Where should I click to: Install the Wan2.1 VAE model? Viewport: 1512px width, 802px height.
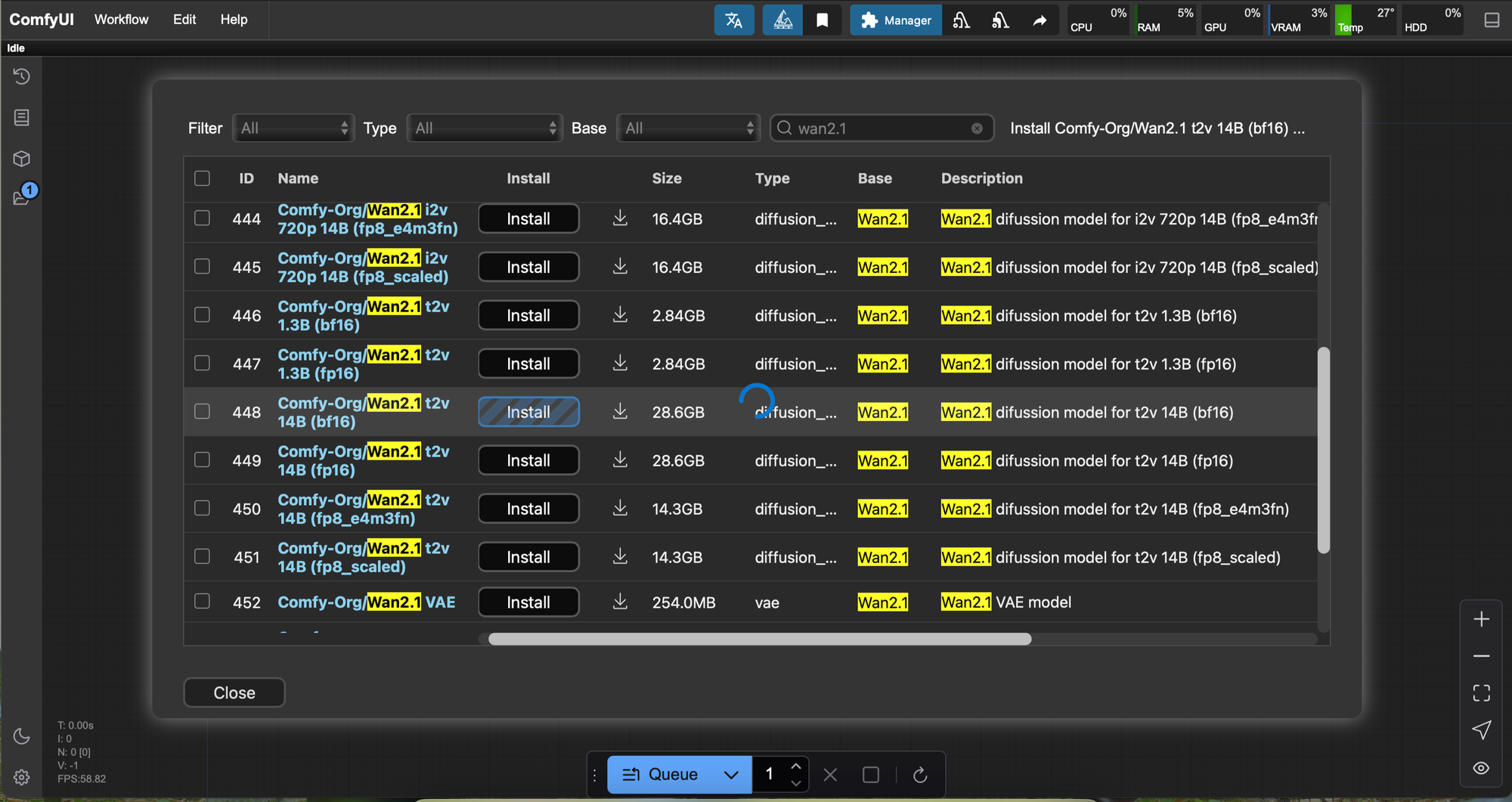coord(528,602)
